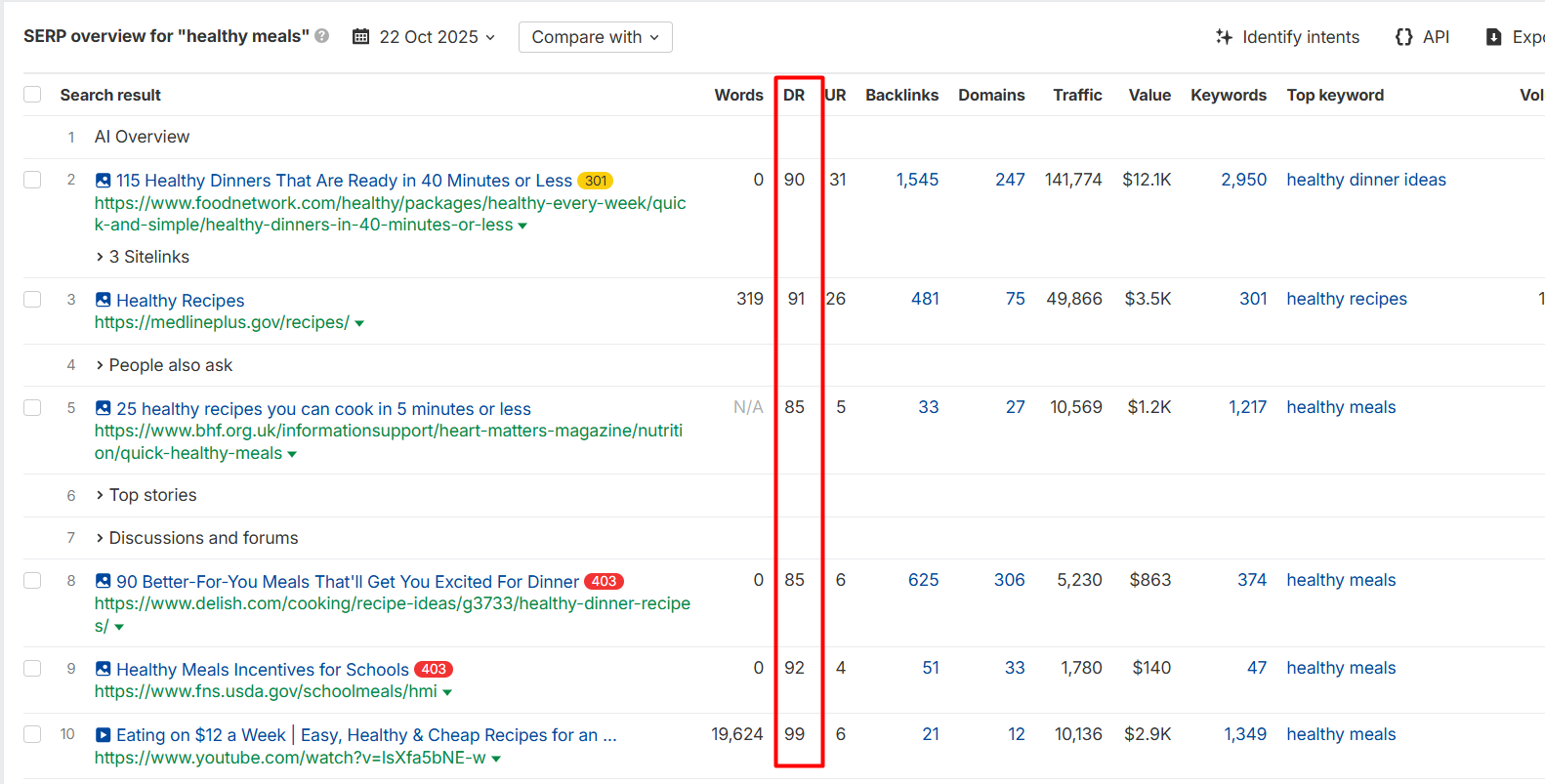This screenshot has height=784, width=1545.
Task: Check the box for the YouTube result
Action: click(x=32, y=733)
